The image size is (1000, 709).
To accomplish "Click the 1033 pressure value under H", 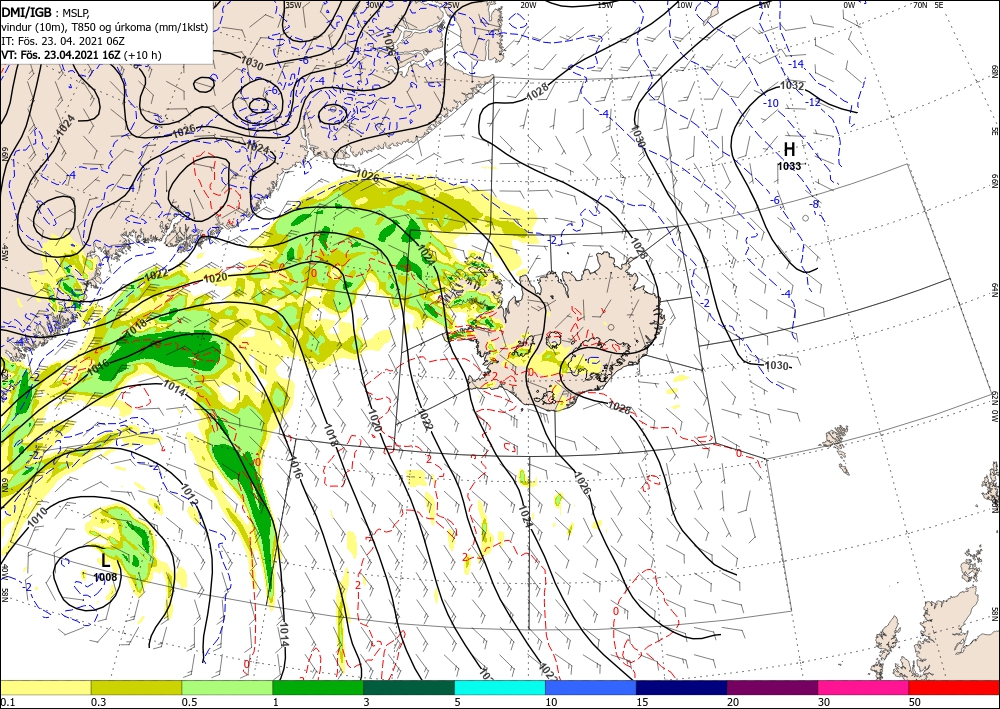I will click(789, 166).
